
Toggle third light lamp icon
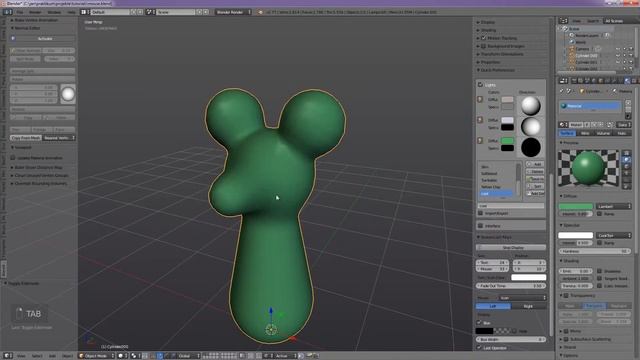[480, 141]
